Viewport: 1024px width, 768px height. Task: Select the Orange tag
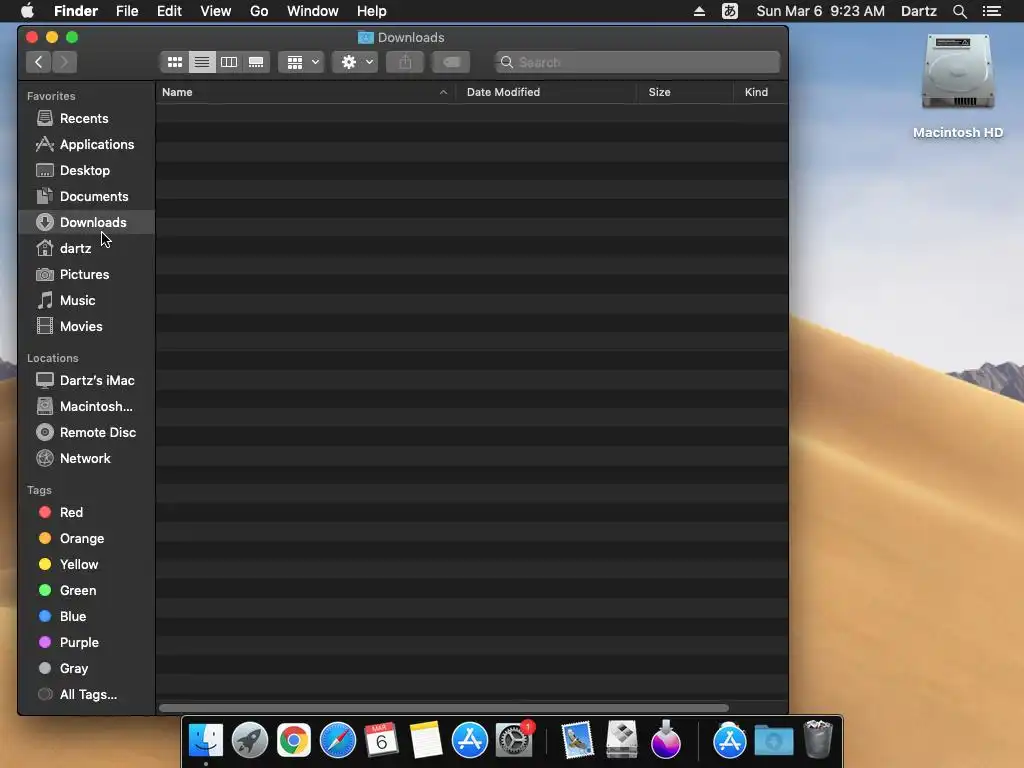point(86,539)
